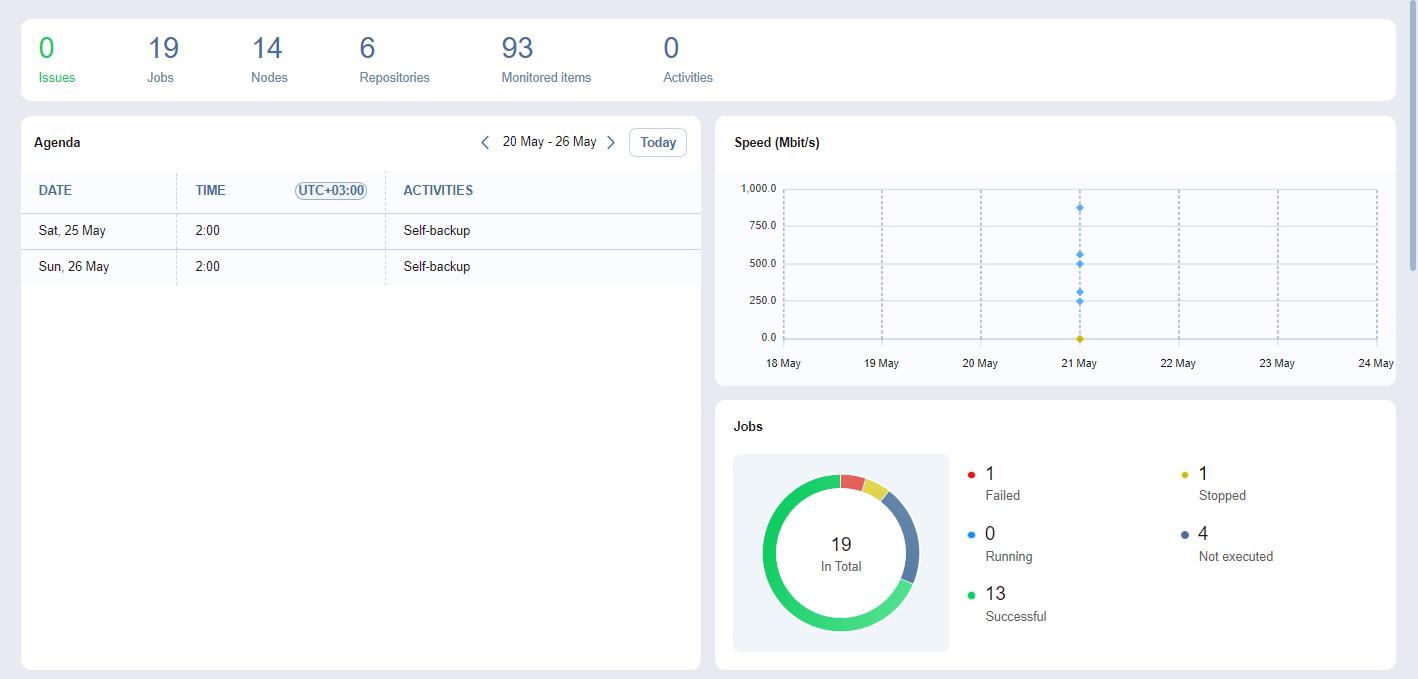Viewport: 1418px width, 679px height.
Task: Open the Jobs summary counter
Action: (x=162, y=60)
